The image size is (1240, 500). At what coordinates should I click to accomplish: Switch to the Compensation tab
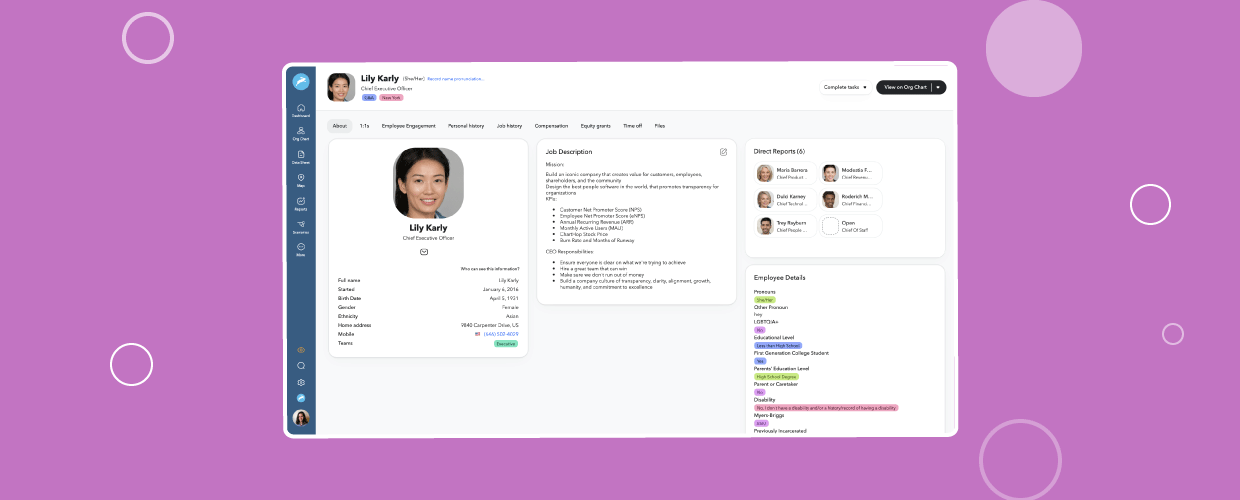551,126
